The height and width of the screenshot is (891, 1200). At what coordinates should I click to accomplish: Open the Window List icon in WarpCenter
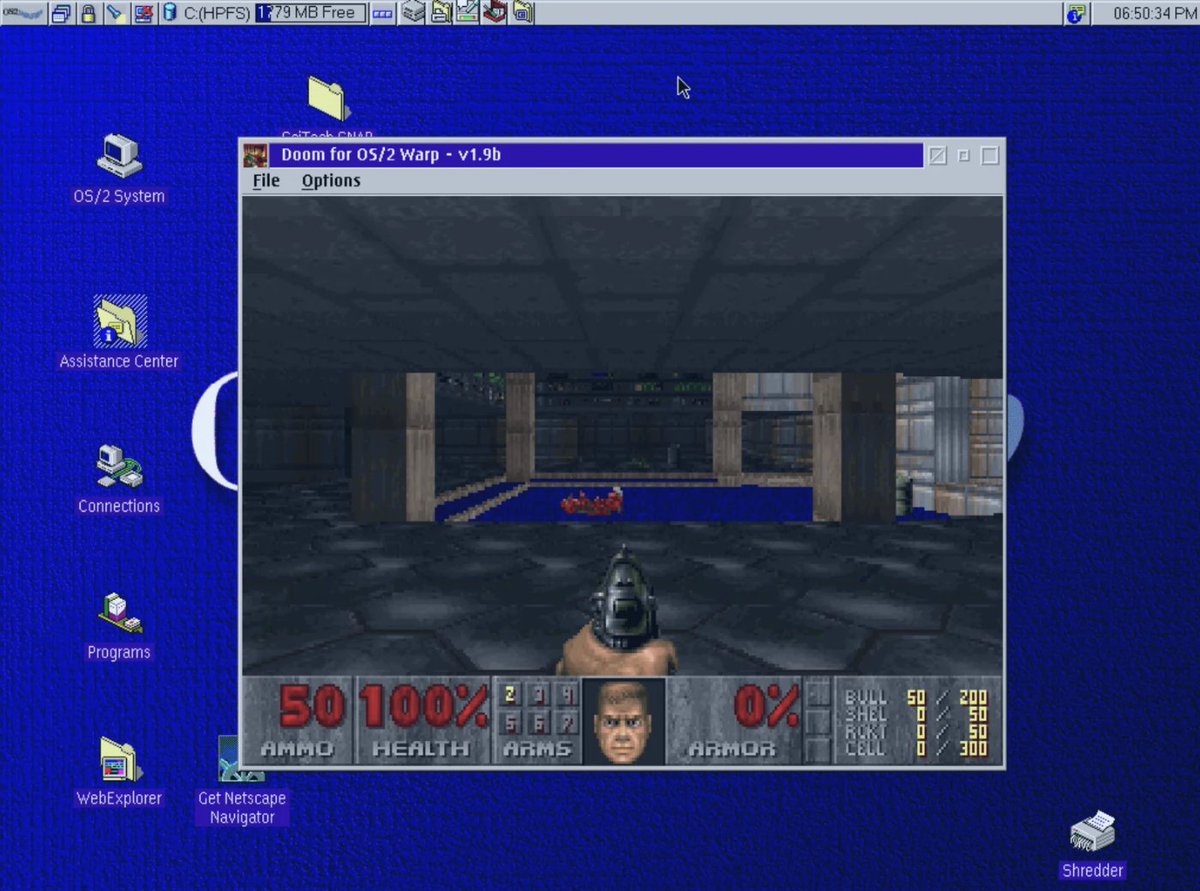tap(62, 13)
